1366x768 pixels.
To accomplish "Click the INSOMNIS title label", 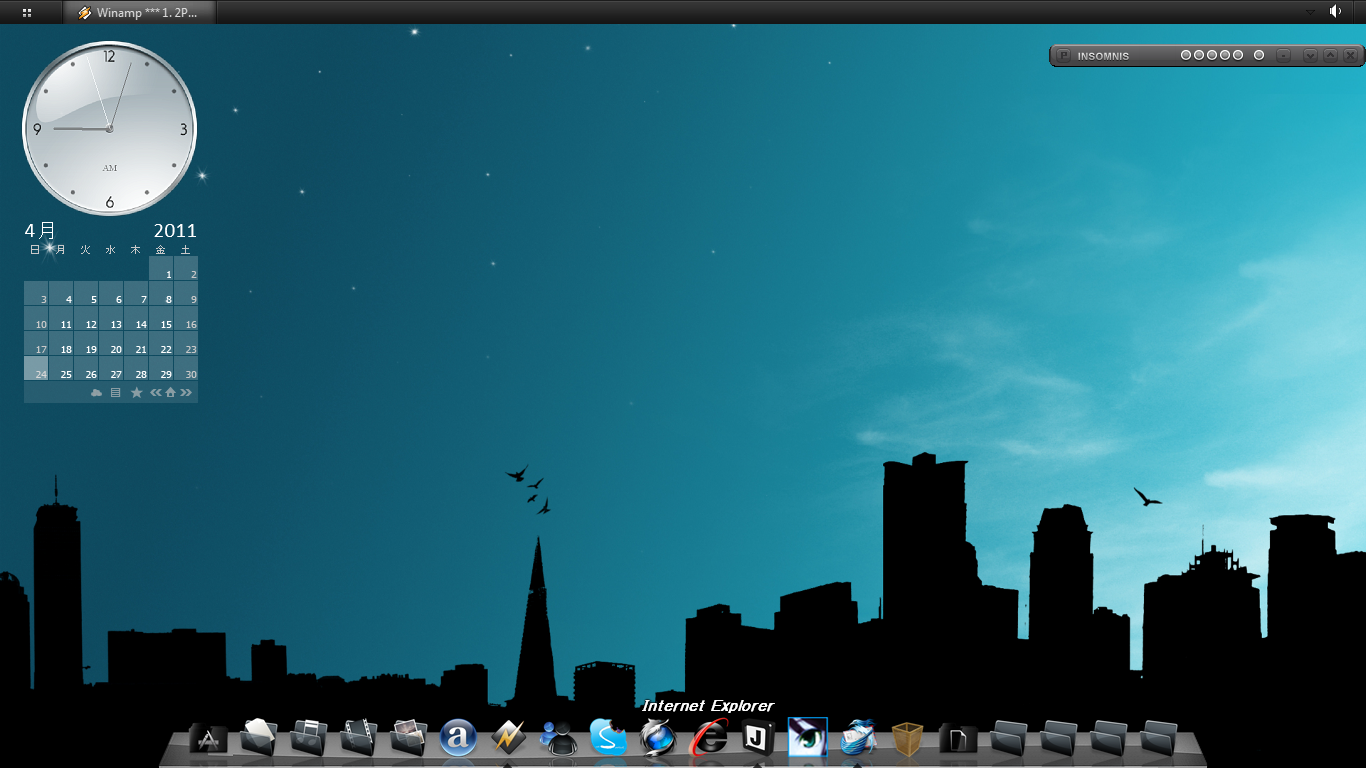I will click(1103, 56).
